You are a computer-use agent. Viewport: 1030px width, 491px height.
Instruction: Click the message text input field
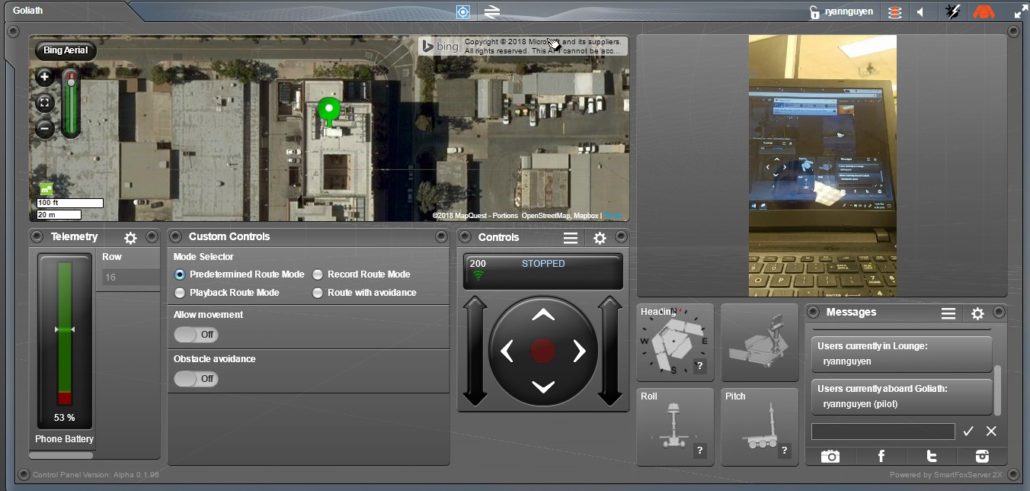[882, 431]
